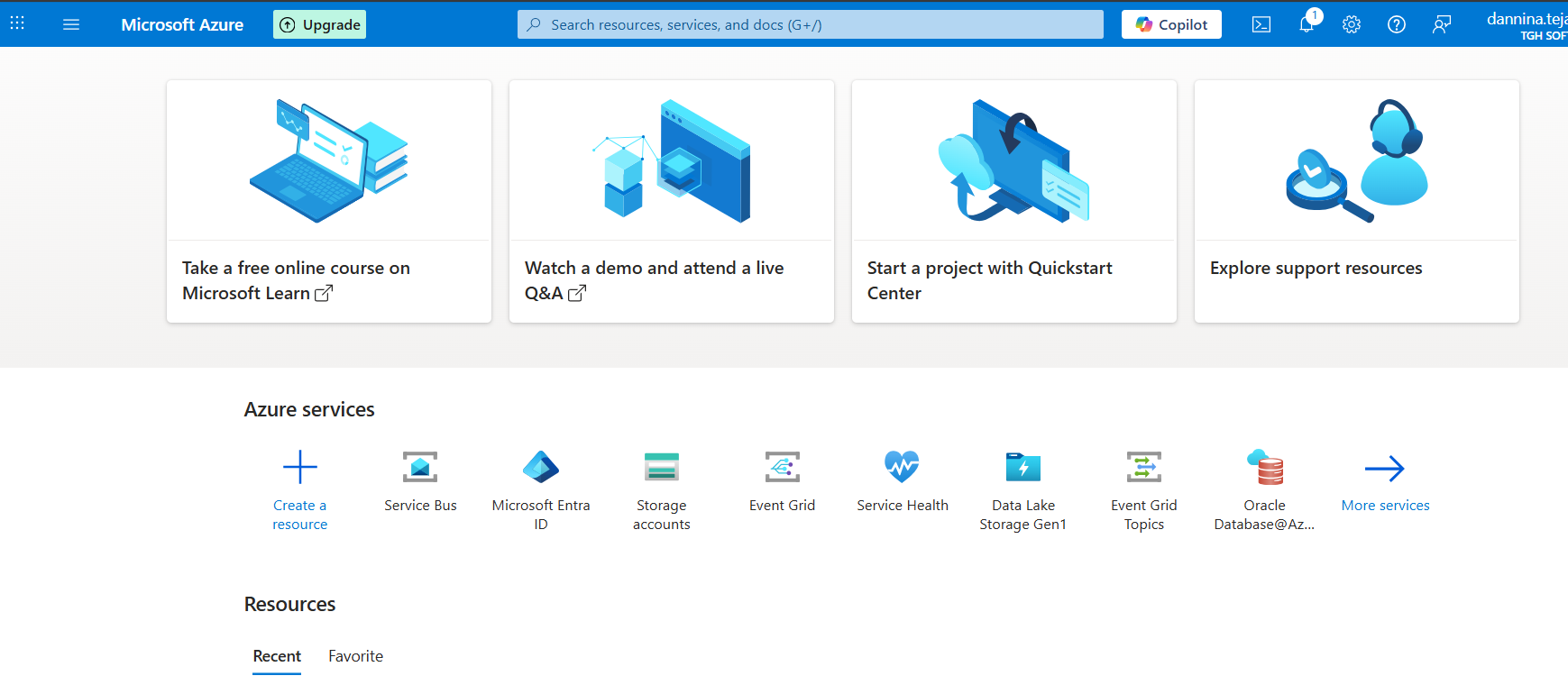Open Watch a demo live Q&A card
The width and height of the screenshot is (1568, 685).
coord(672,201)
